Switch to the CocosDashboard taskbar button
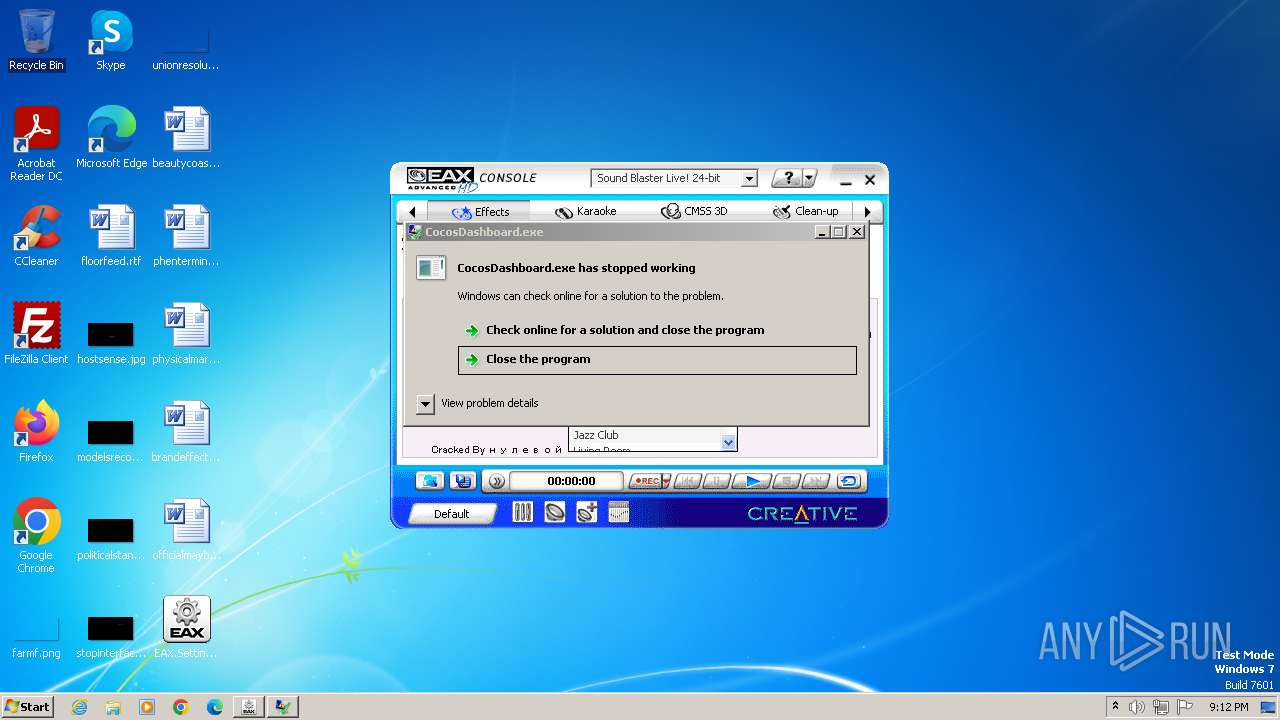This screenshot has width=1280, height=720. (283, 707)
